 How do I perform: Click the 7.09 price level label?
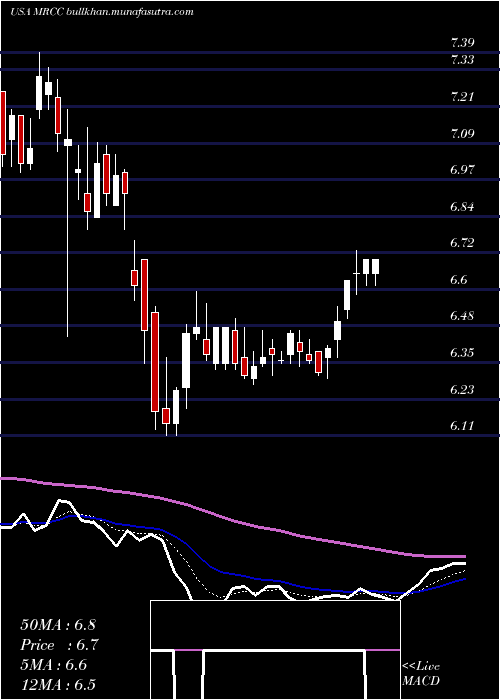point(462,133)
